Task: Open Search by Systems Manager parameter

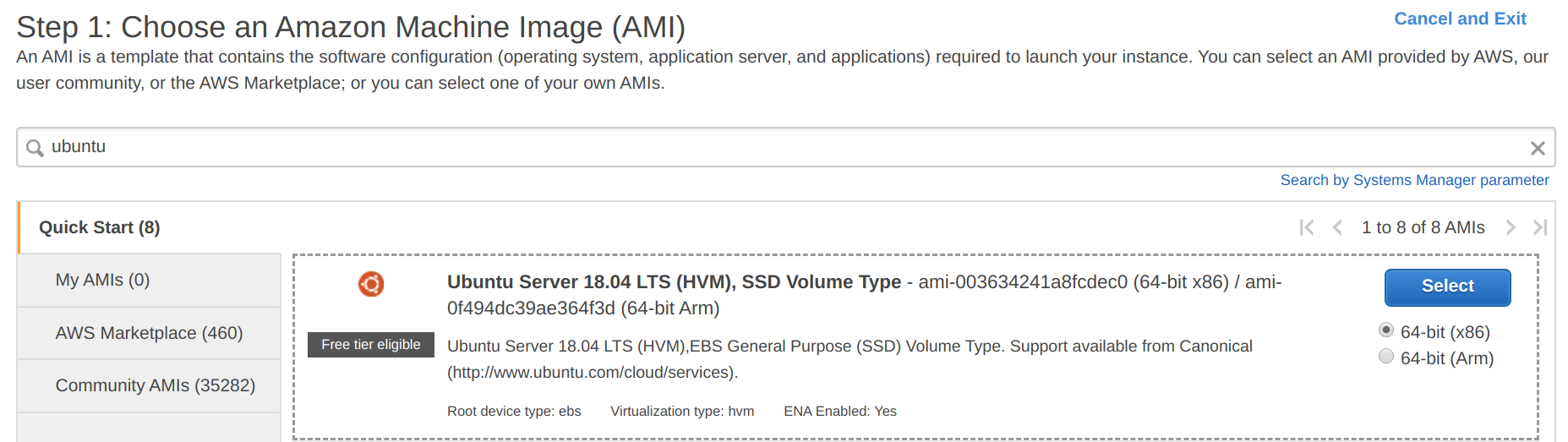Action: click(x=1414, y=180)
